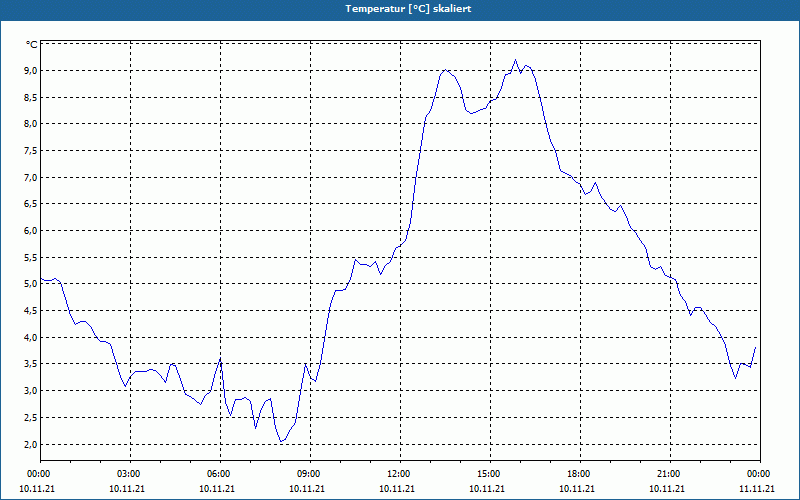Click the '00:00' time label above '10.11.21'
The height and width of the screenshot is (500, 800).
coord(38,474)
